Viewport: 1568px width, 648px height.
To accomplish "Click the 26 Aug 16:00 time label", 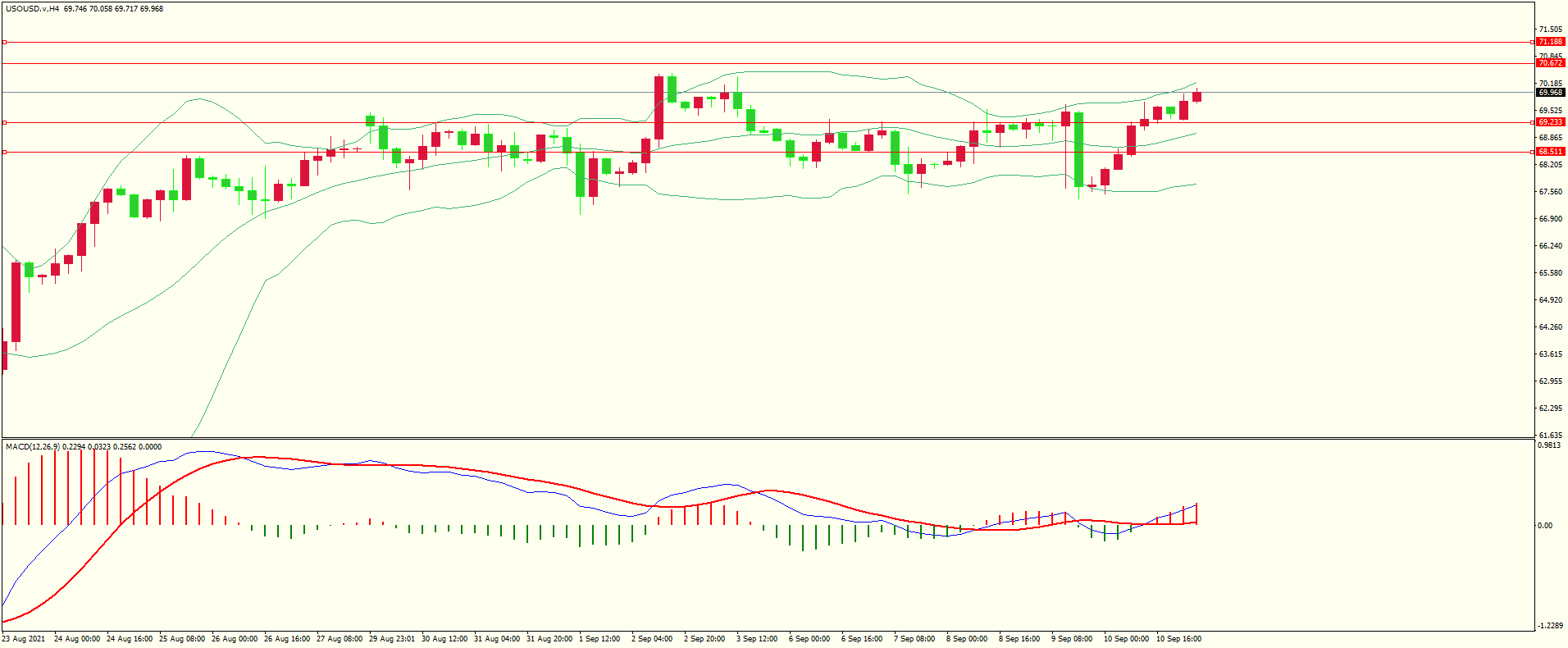I will (287, 639).
